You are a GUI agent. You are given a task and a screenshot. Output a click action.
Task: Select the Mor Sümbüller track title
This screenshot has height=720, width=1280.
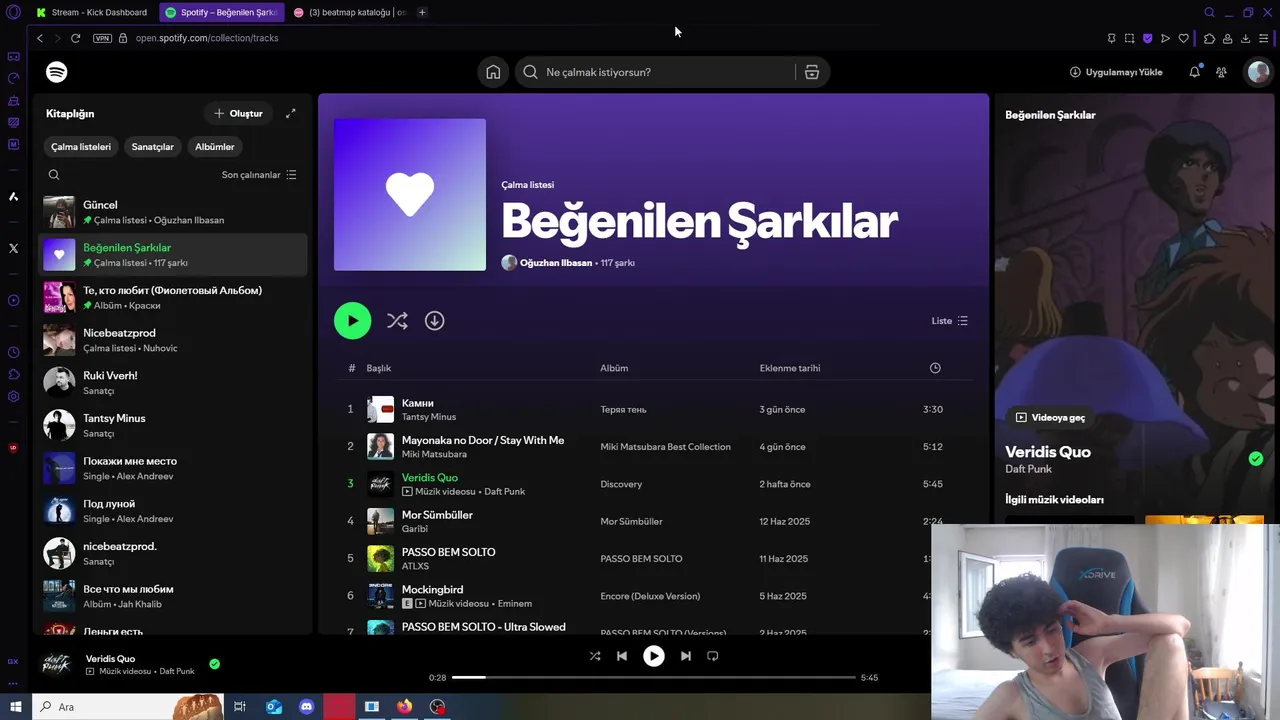(x=437, y=515)
